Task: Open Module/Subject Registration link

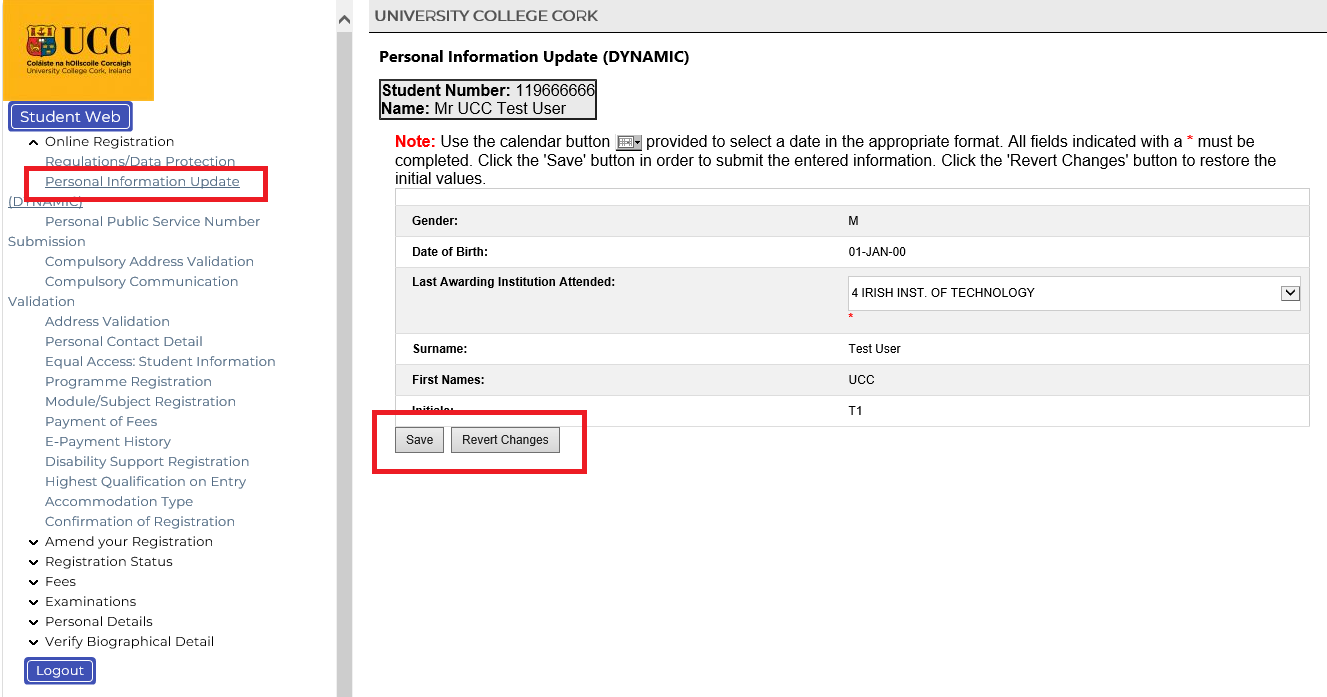Action: 140,402
